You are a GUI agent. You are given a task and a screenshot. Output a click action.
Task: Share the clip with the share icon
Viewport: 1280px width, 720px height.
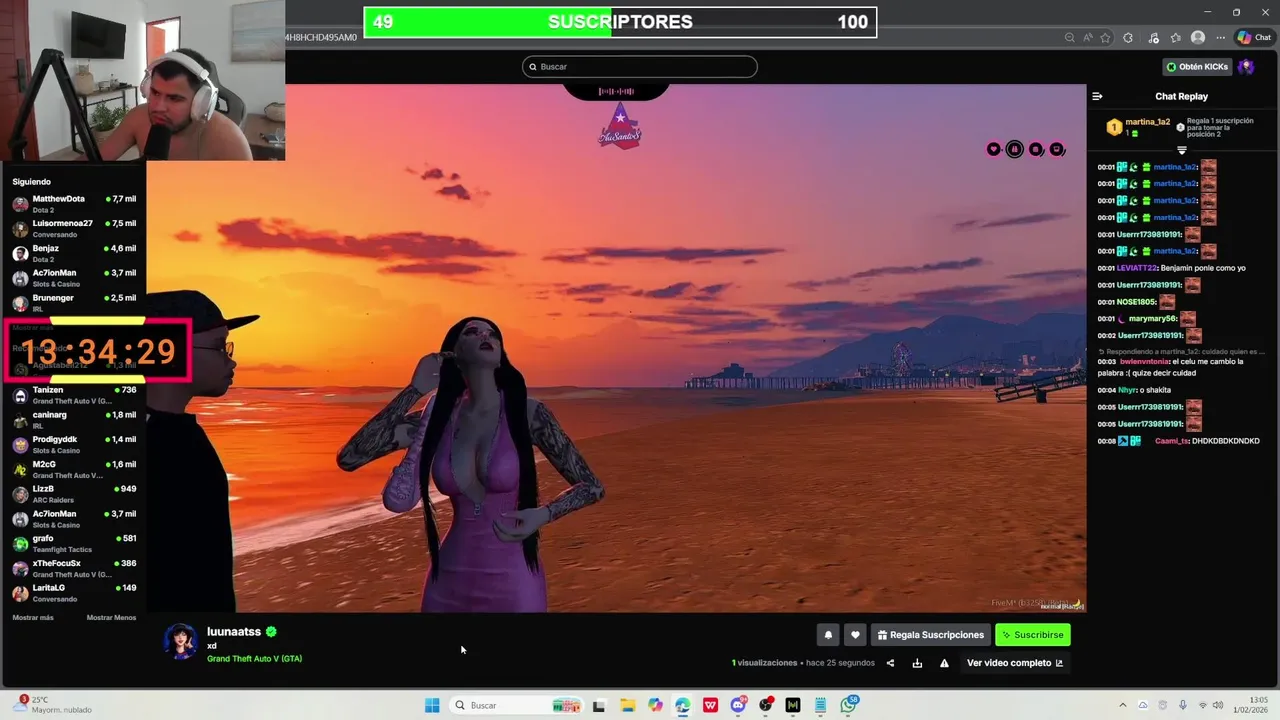click(890, 663)
